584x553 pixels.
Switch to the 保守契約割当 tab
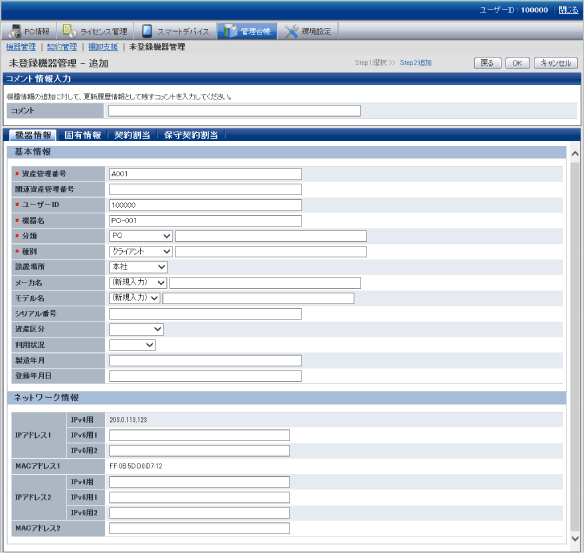pos(191,135)
